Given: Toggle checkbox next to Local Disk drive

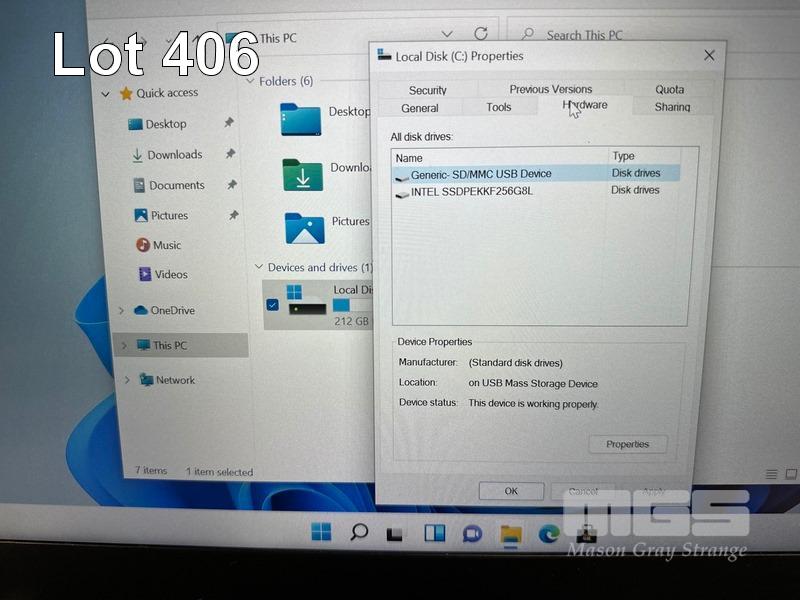Looking at the screenshot, I should click(273, 304).
